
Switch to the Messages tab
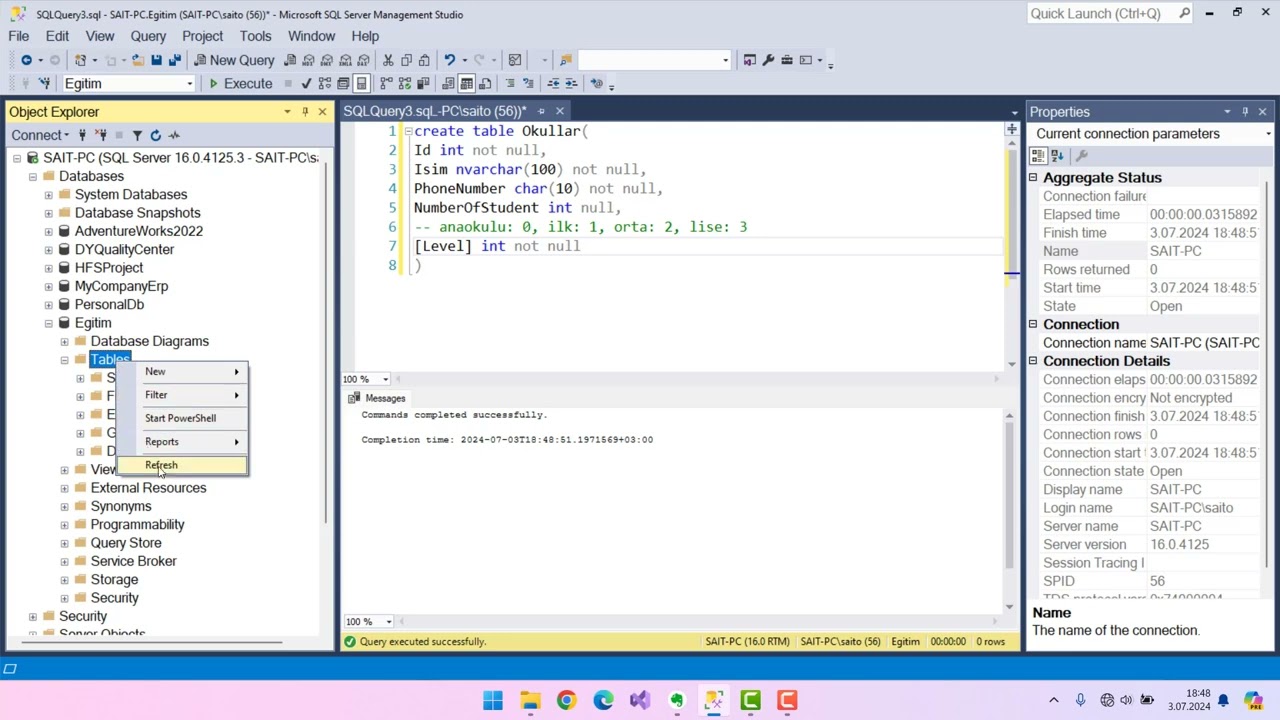[x=377, y=398]
